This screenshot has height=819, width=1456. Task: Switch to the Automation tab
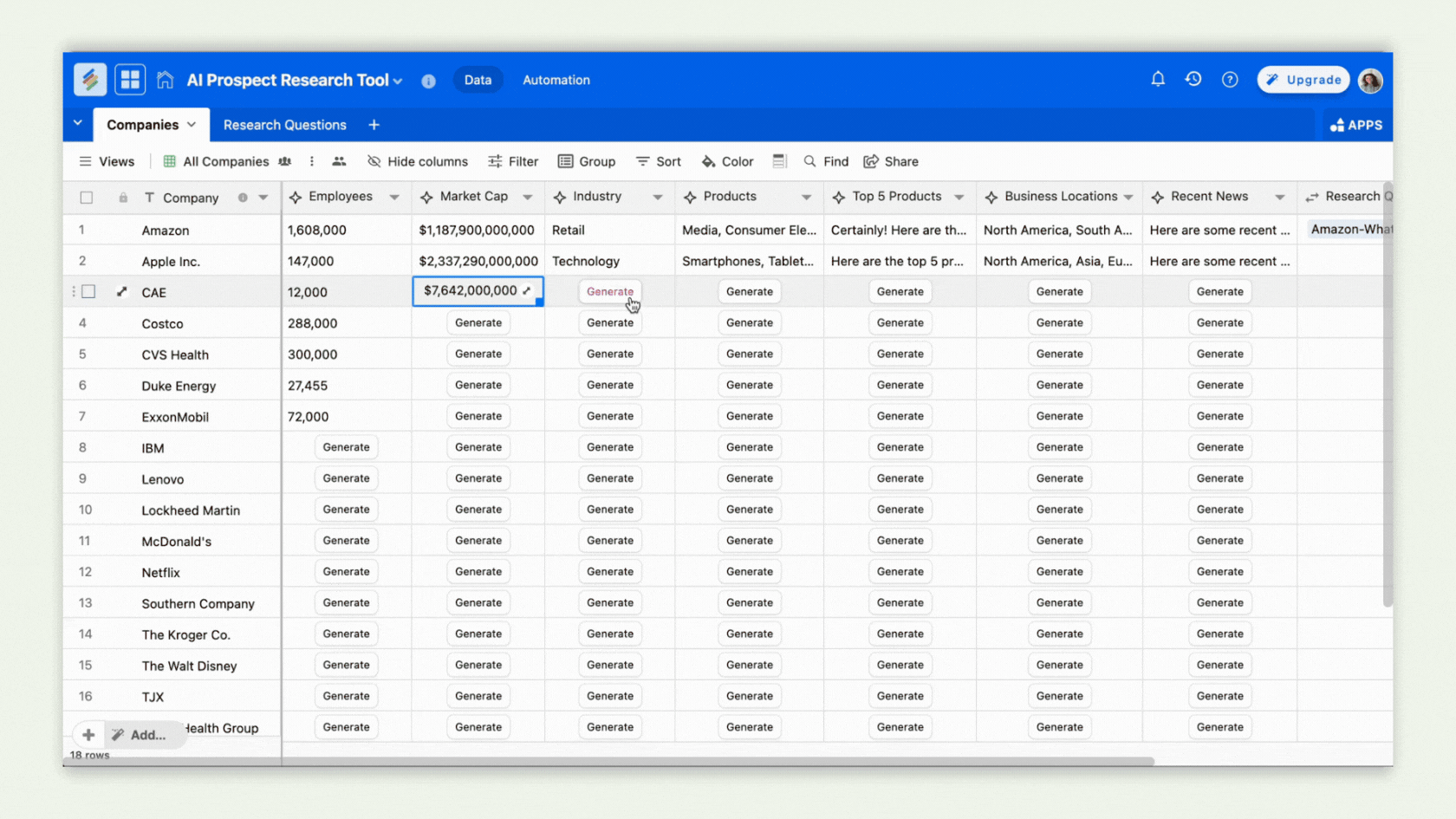pyautogui.click(x=556, y=80)
